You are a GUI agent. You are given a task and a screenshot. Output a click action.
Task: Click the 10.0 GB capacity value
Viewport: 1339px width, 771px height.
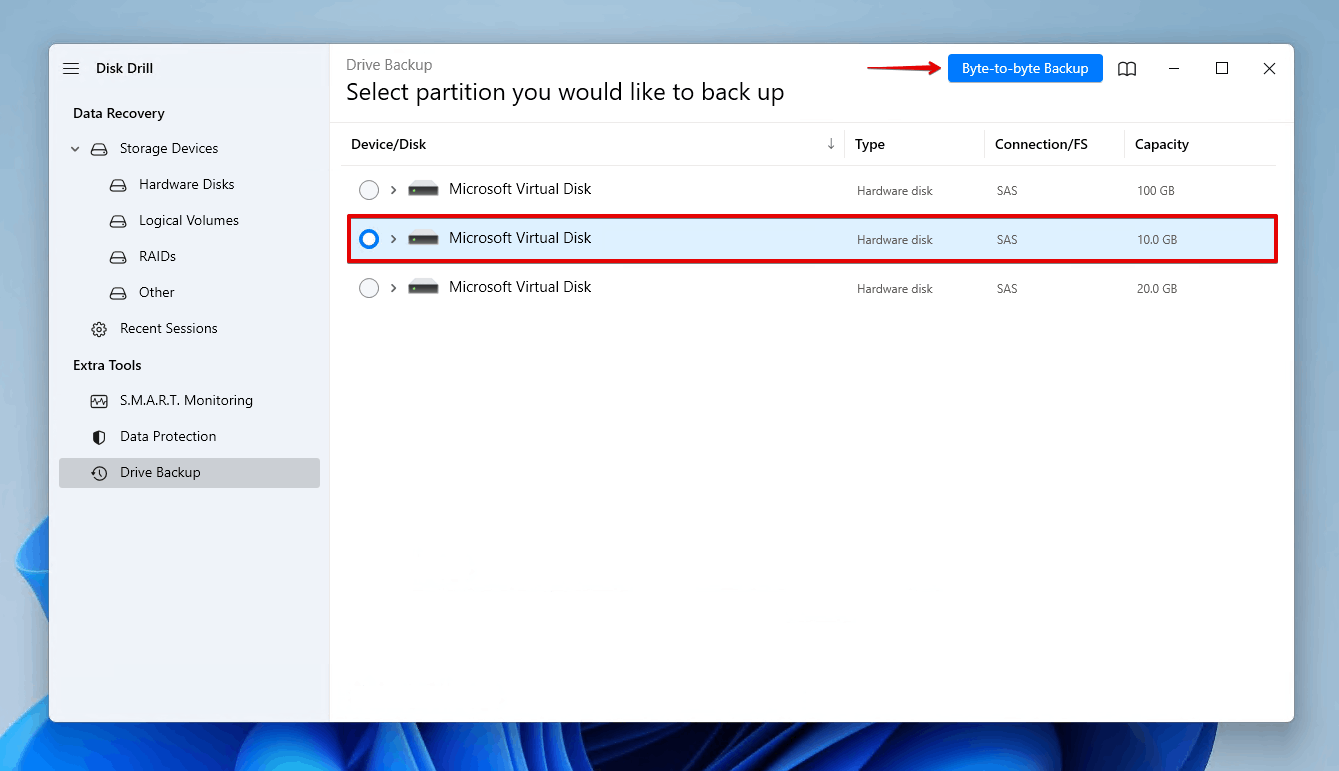tap(1157, 239)
